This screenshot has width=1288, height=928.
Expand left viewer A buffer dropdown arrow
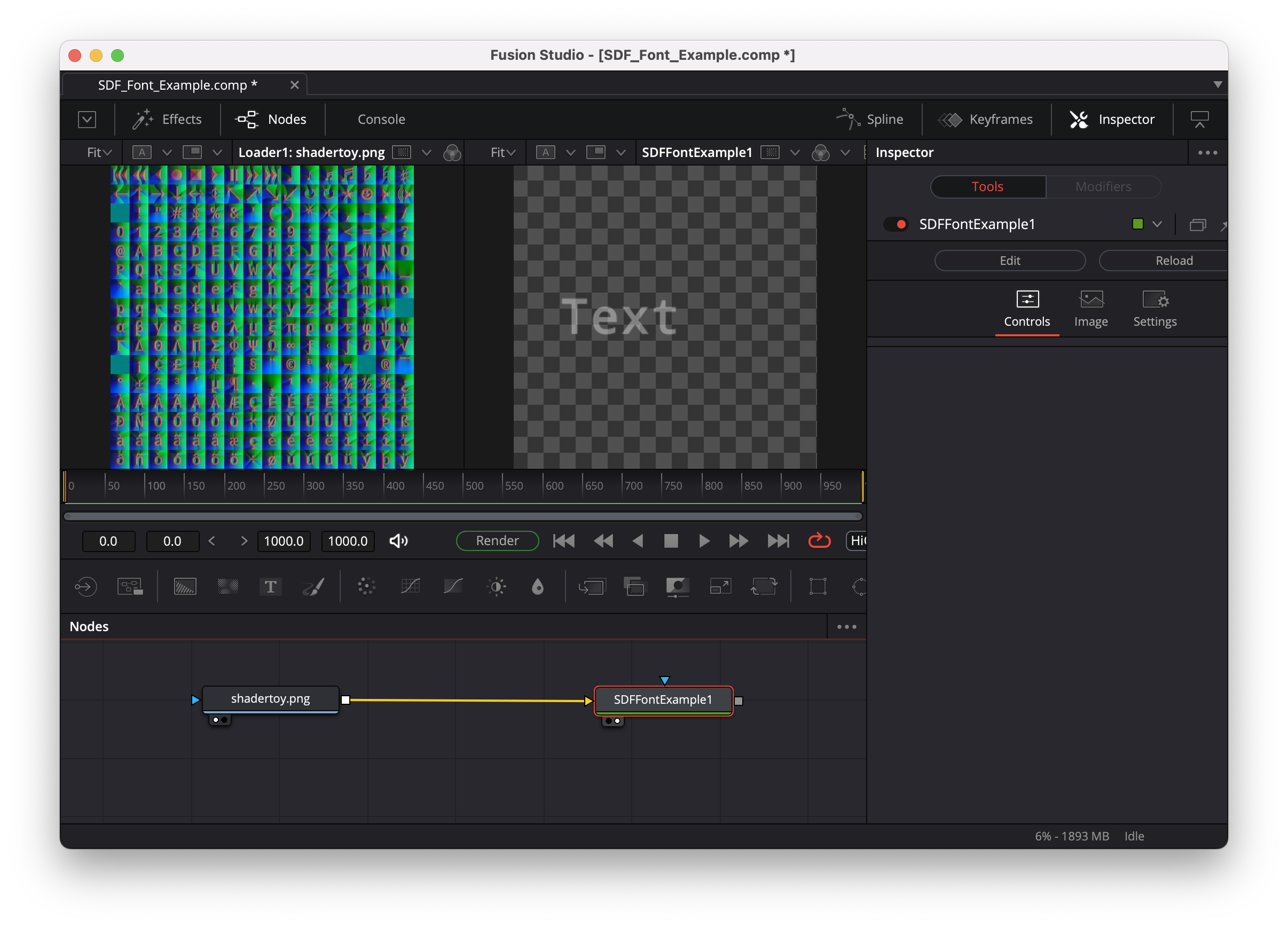pyautogui.click(x=167, y=153)
